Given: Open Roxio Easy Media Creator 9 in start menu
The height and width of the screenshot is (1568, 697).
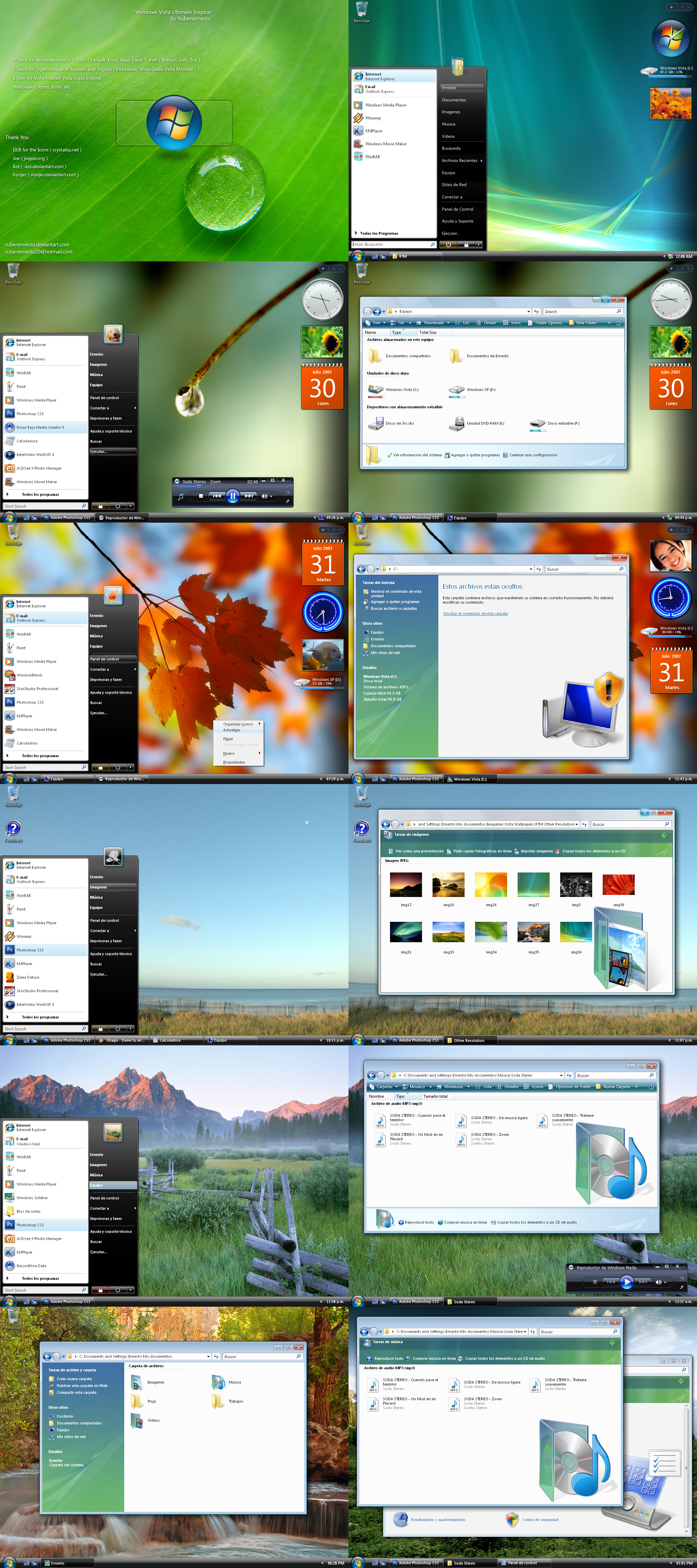Looking at the screenshot, I should (x=46, y=427).
